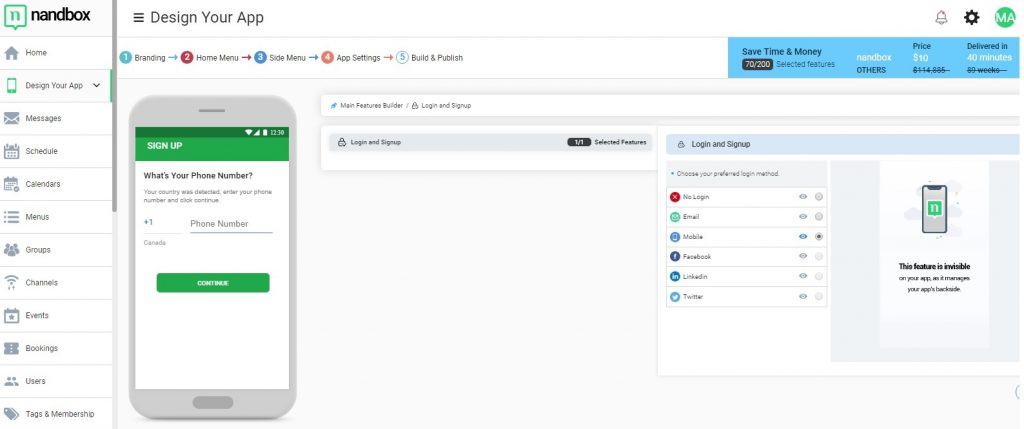Viewport: 1024px width, 429px height.
Task: Open settings gear icon
Action: (x=972, y=18)
